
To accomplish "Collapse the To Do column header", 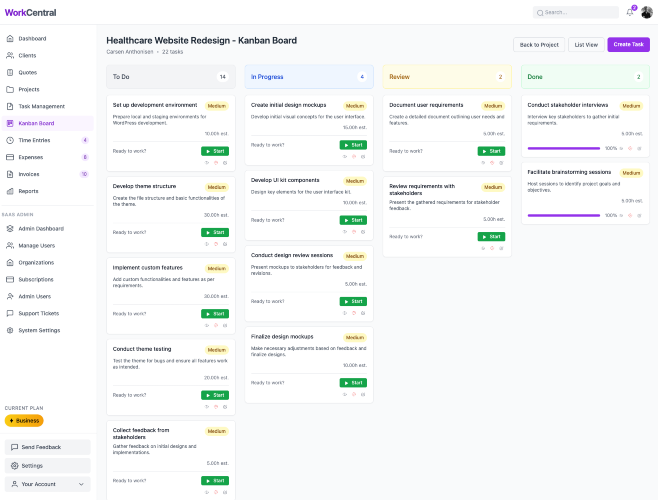I will tap(170, 76).
